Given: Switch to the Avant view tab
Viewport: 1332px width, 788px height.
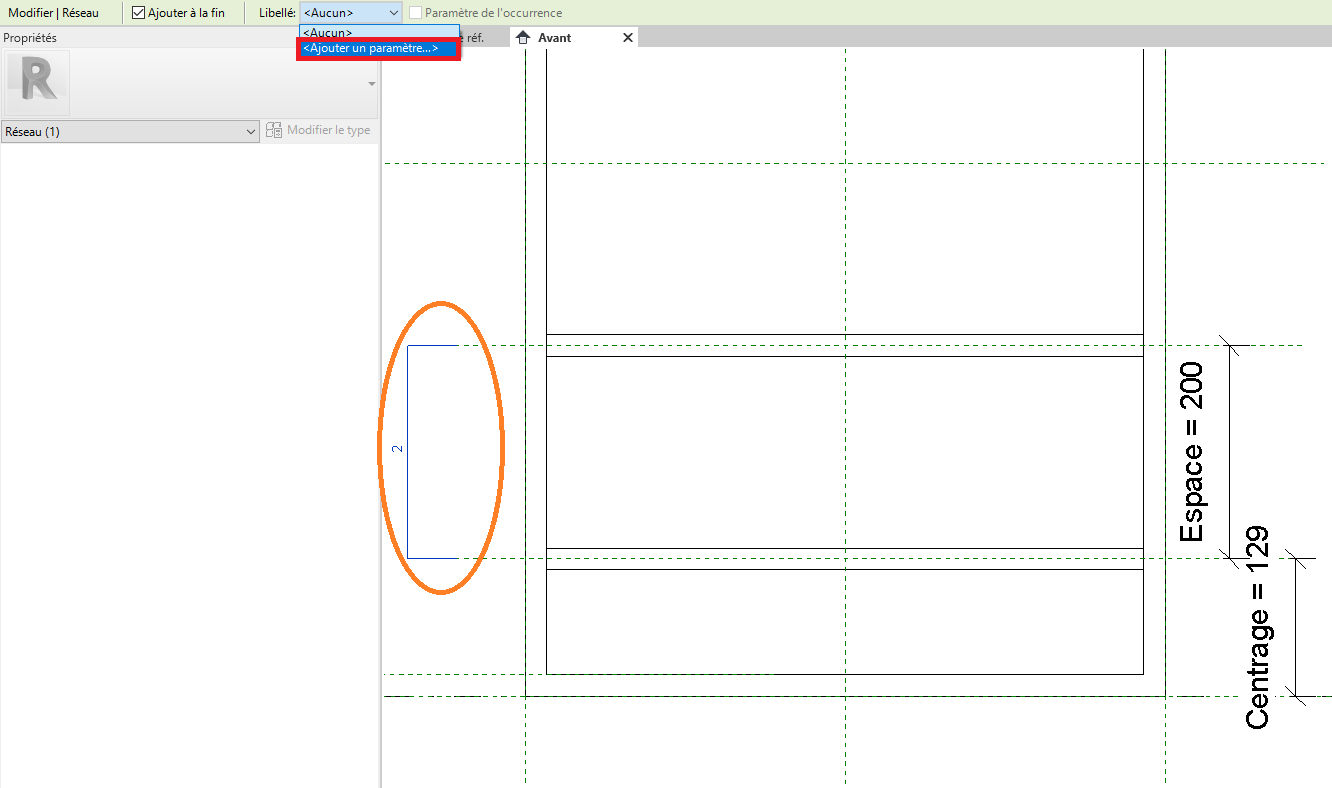Looking at the screenshot, I should point(555,38).
